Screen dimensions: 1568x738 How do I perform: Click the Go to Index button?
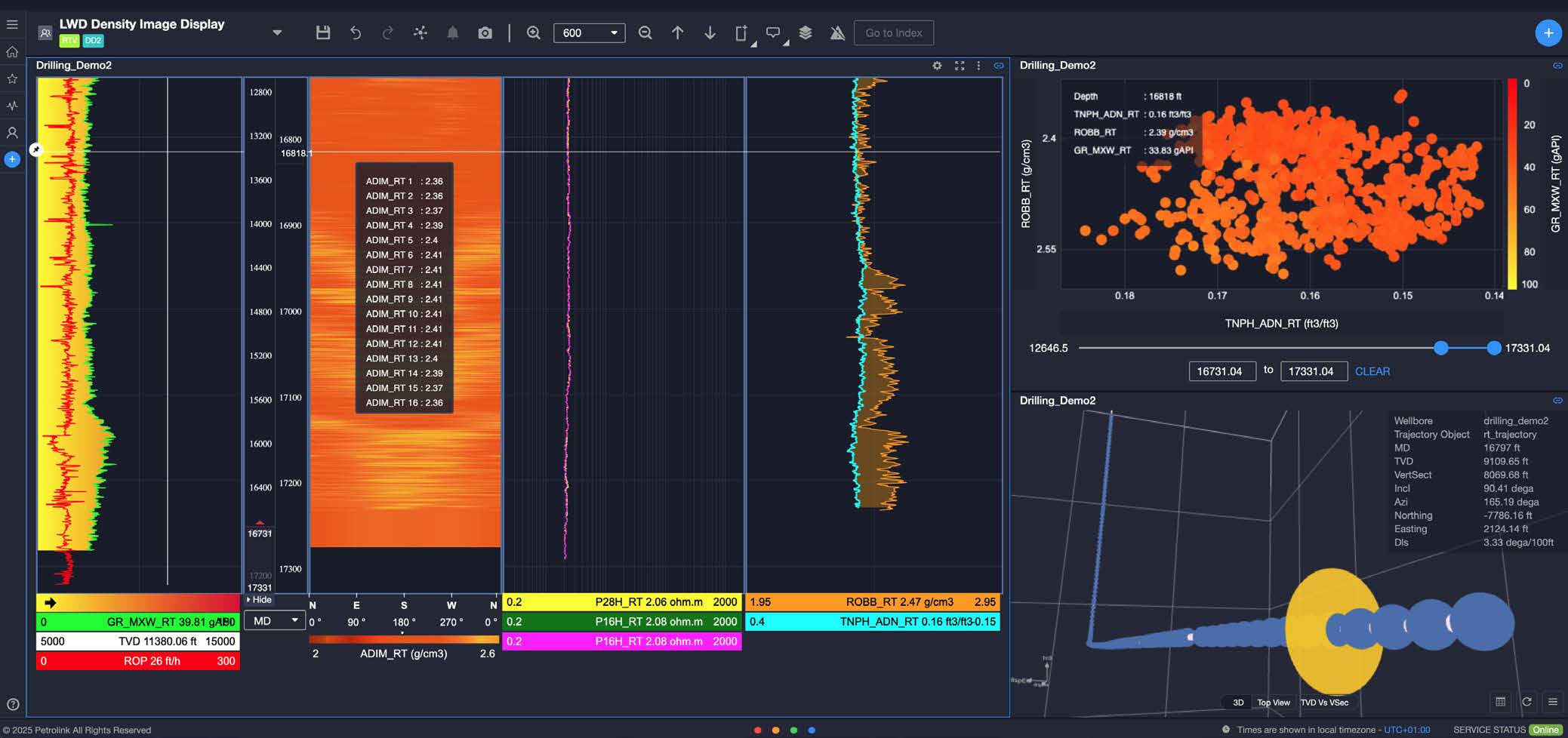coord(893,32)
